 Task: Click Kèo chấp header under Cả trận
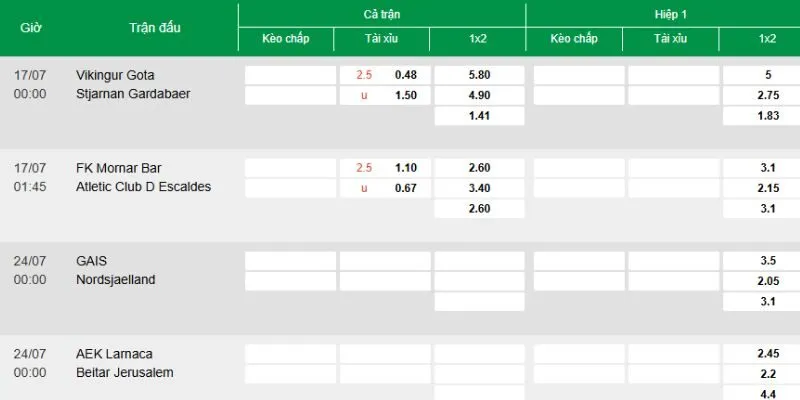click(x=286, y=39)
